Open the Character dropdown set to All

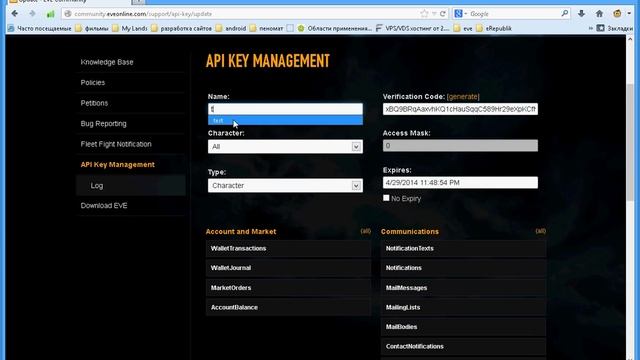(285, 147)
